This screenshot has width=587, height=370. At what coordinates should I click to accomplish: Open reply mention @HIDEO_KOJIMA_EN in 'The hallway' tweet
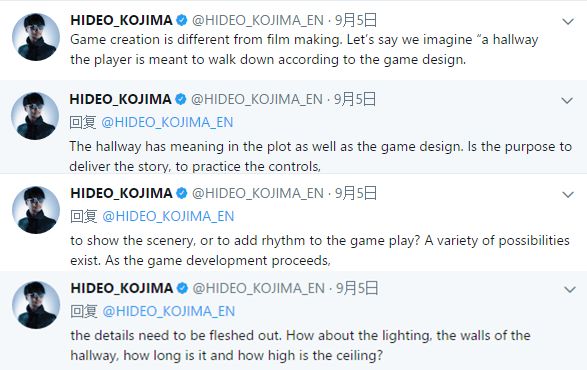167,122
